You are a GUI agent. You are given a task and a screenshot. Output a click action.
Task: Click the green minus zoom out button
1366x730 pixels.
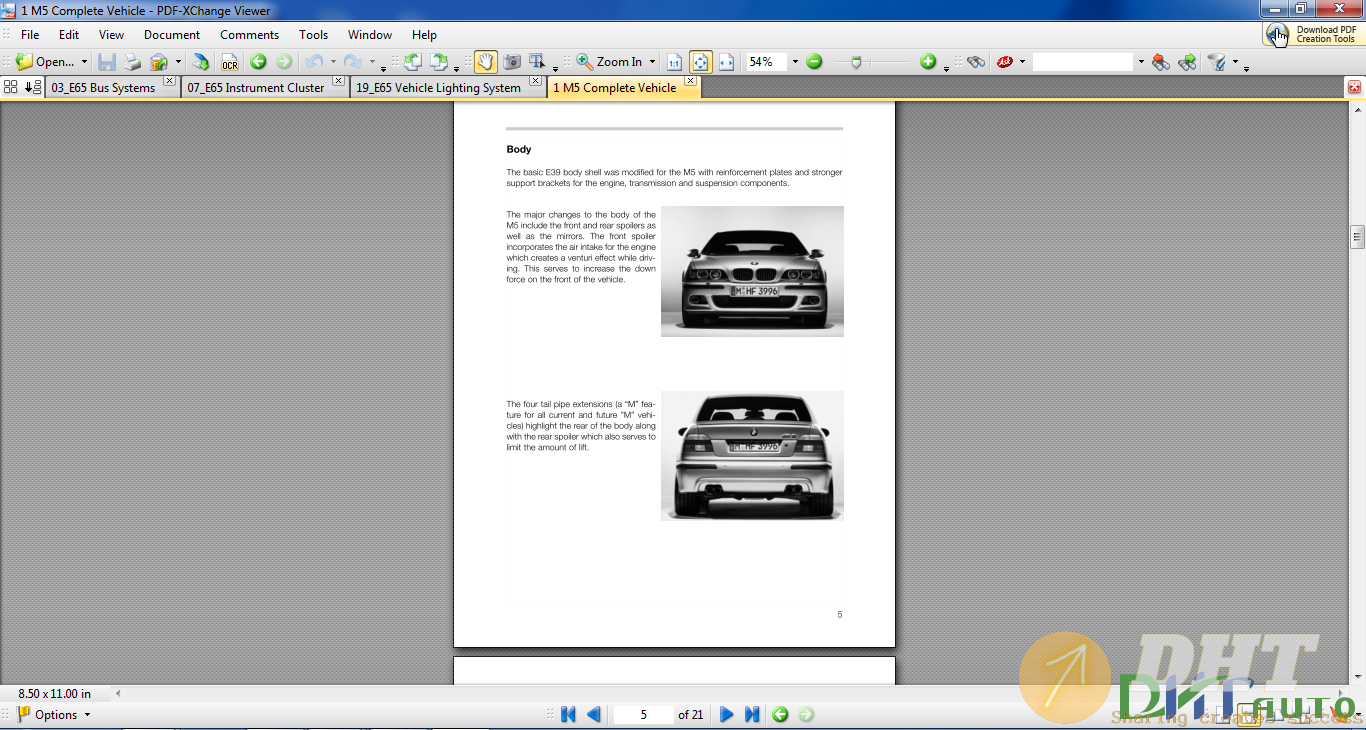814,62
